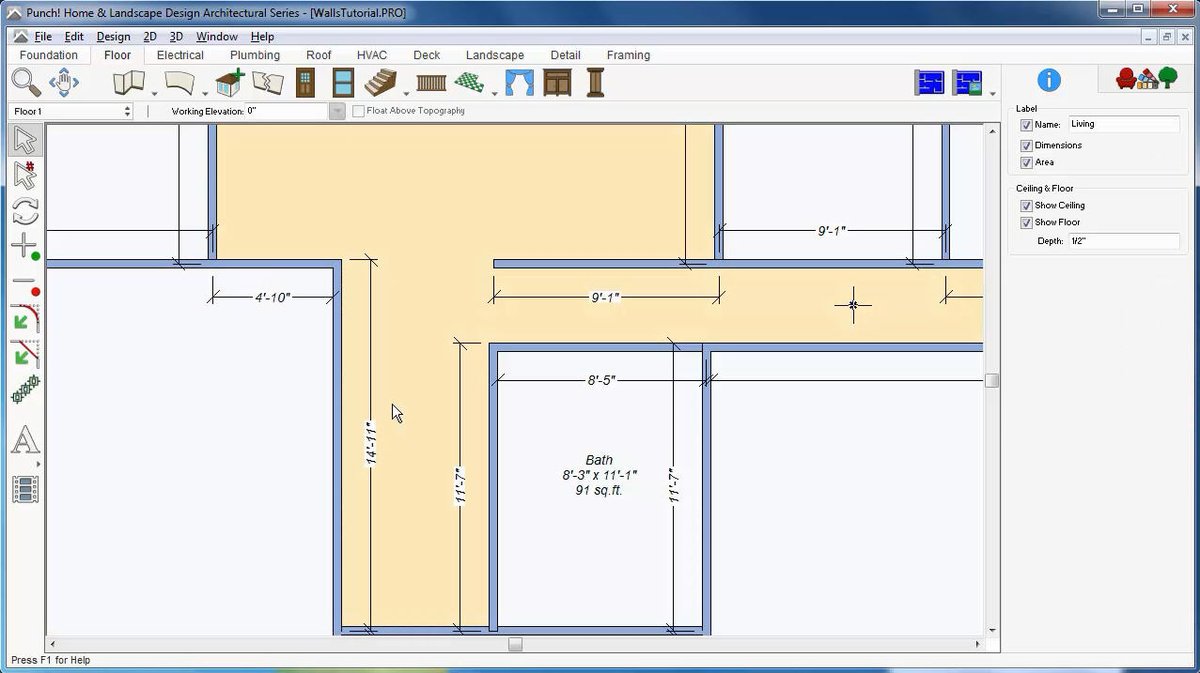Viewport: 1200px width, 673px height.
Task: Click the green chain pattern tool
Action: [x=25, y=389]
